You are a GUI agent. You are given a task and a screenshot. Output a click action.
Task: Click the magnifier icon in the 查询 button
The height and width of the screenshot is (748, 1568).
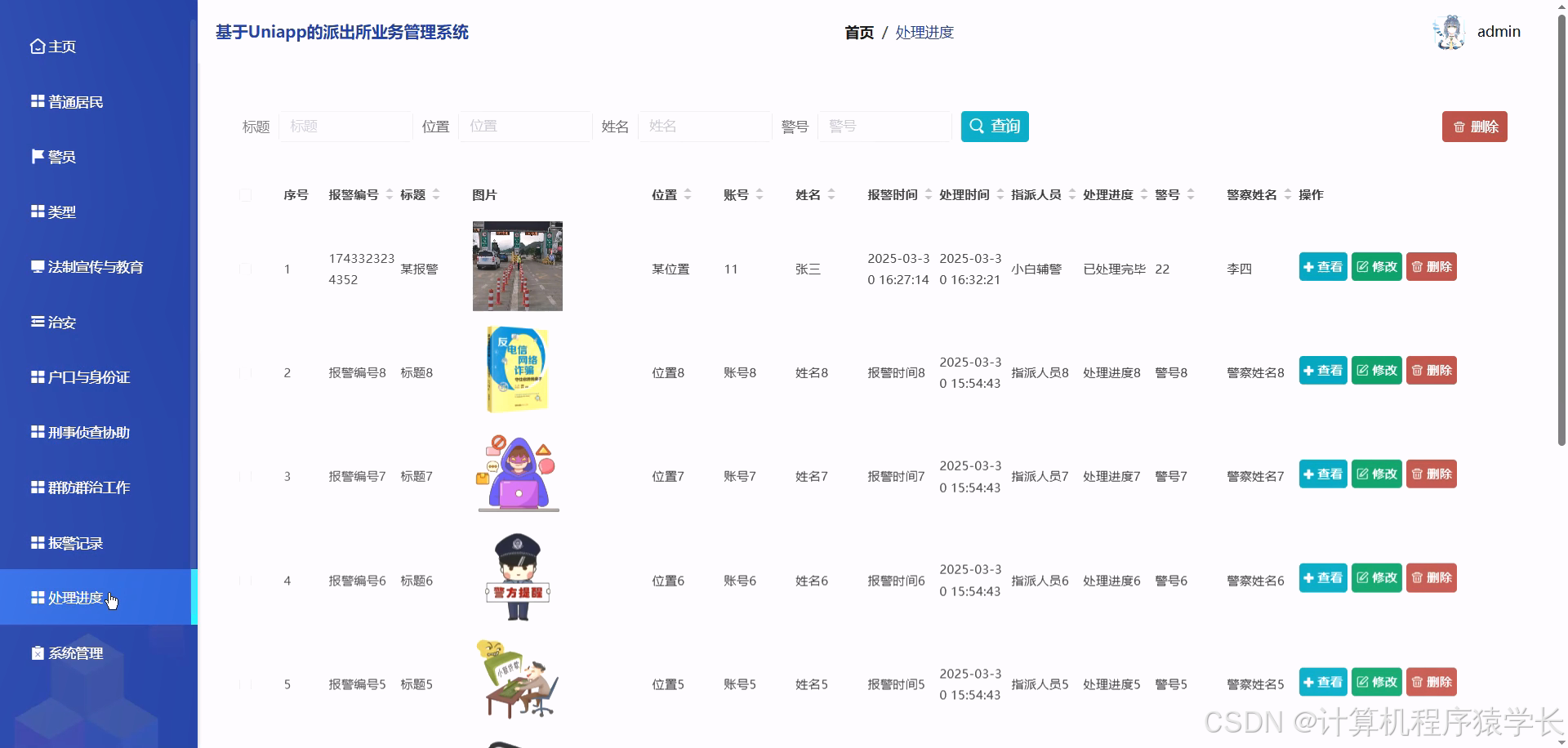point(978,126)
